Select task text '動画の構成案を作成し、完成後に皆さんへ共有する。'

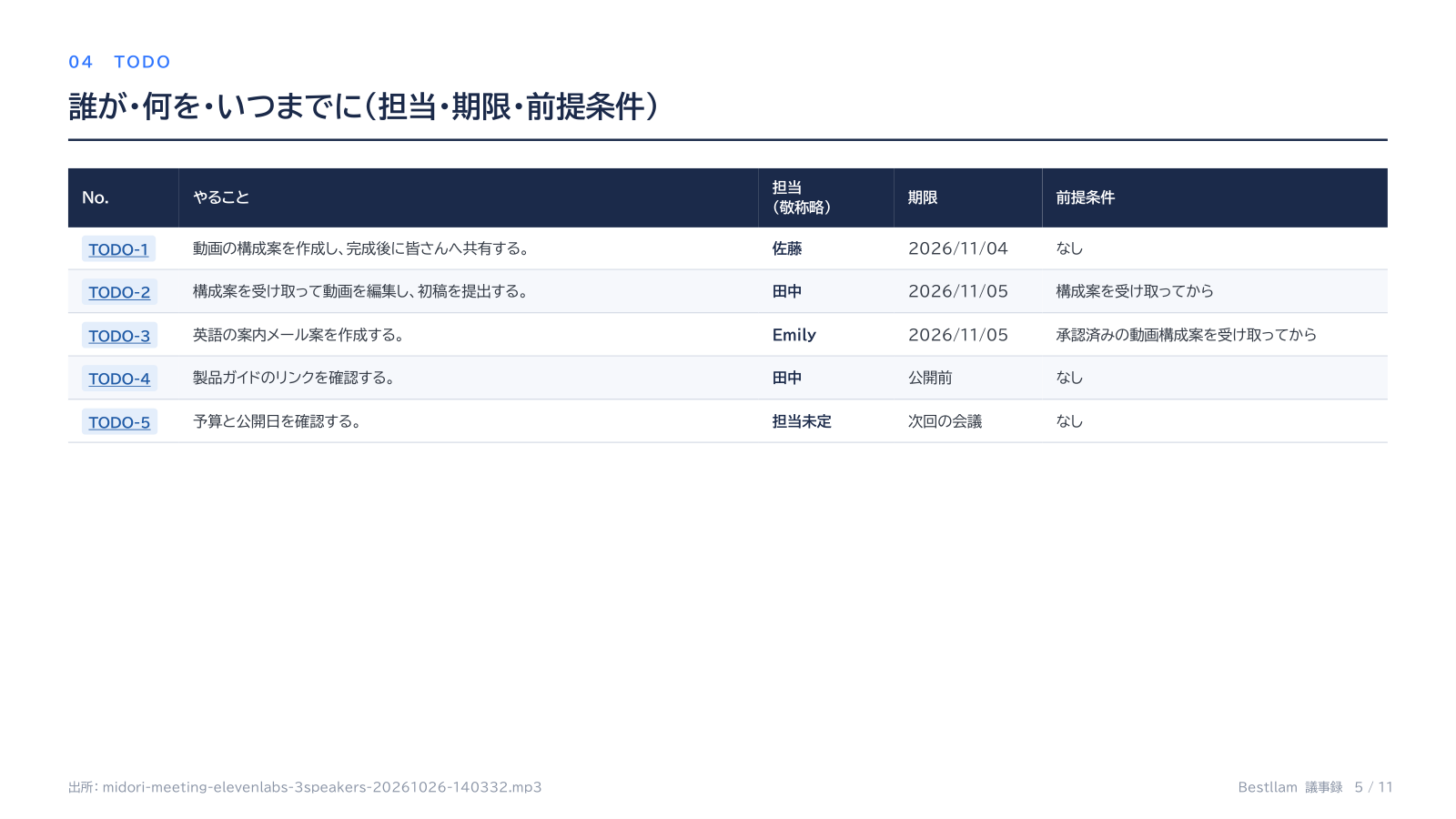coord(361,248)
